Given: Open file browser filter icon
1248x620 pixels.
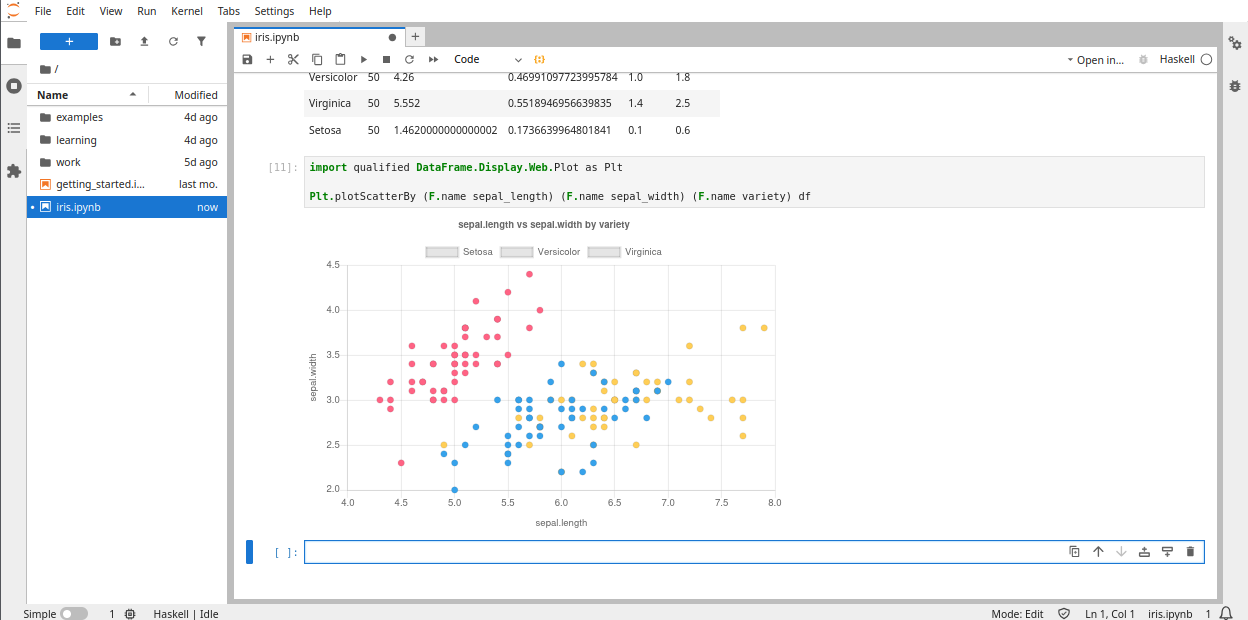Looking at the screenshot, I should coord(201,41).
